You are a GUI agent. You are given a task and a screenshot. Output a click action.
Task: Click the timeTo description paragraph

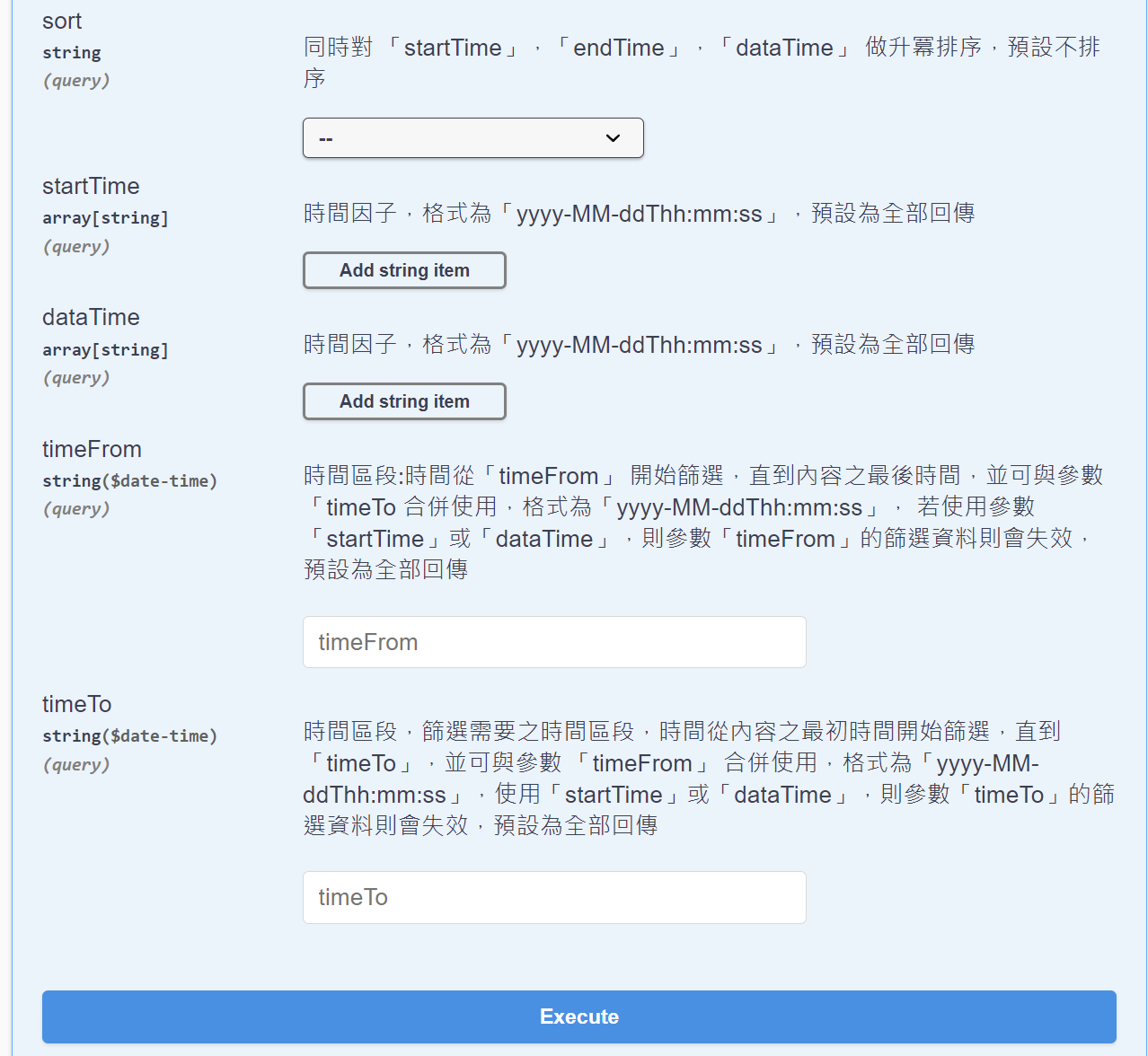(701, 778)
